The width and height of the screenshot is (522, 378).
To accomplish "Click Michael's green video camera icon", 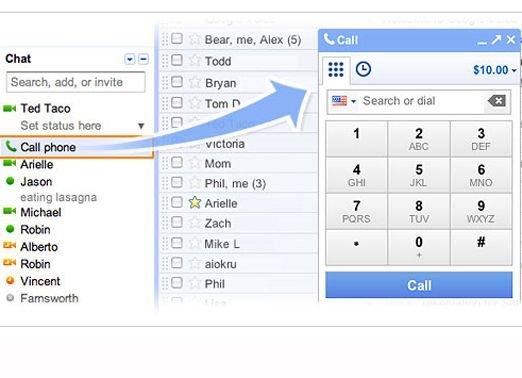I will point(9,211).
